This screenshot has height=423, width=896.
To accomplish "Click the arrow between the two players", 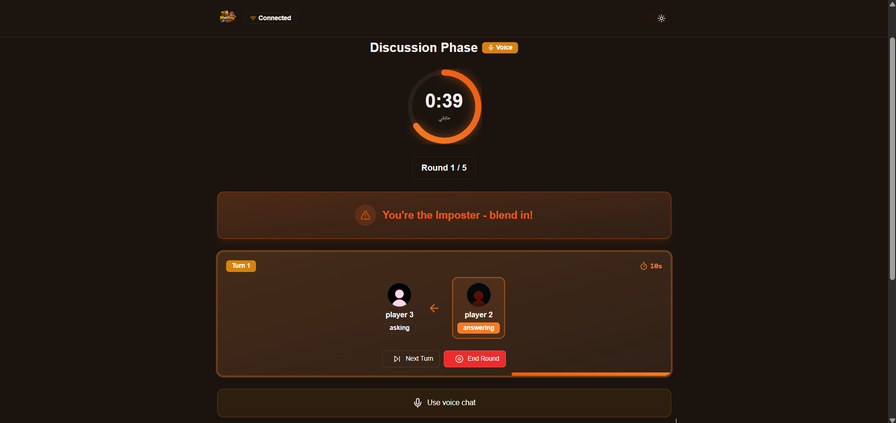I will 434,308.
